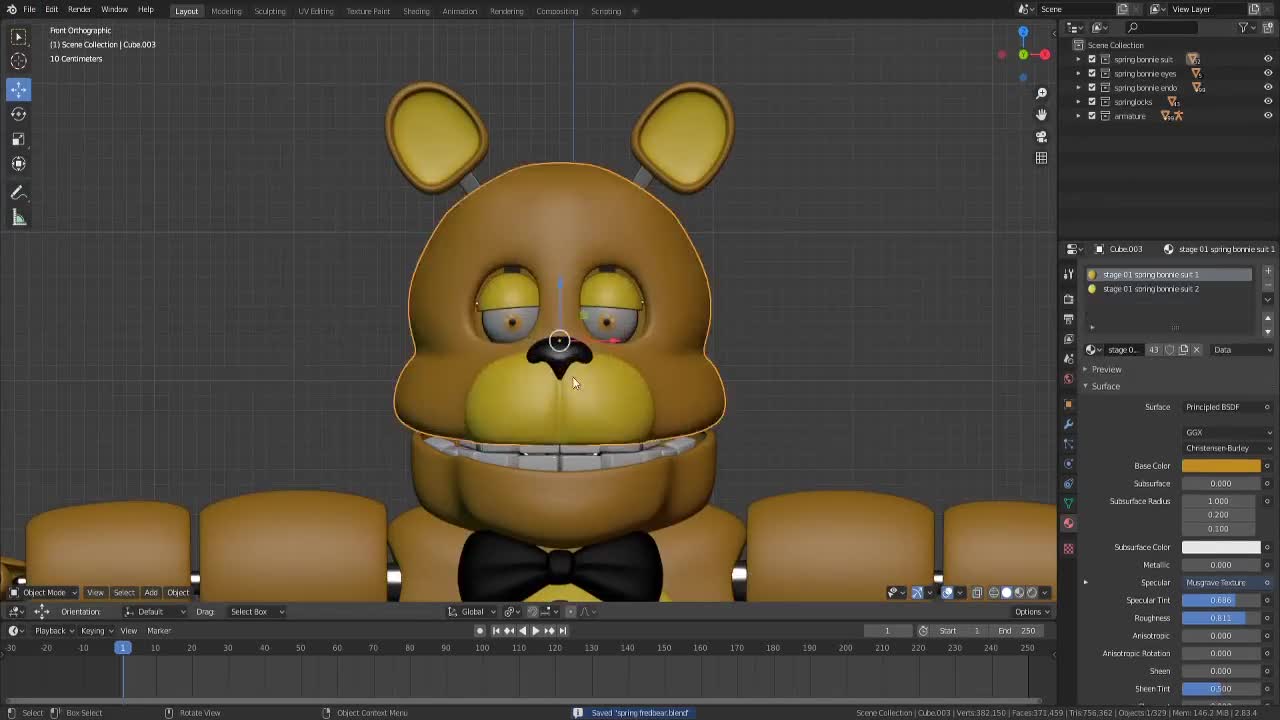Open the Output properties tab

coord(1068,319)
